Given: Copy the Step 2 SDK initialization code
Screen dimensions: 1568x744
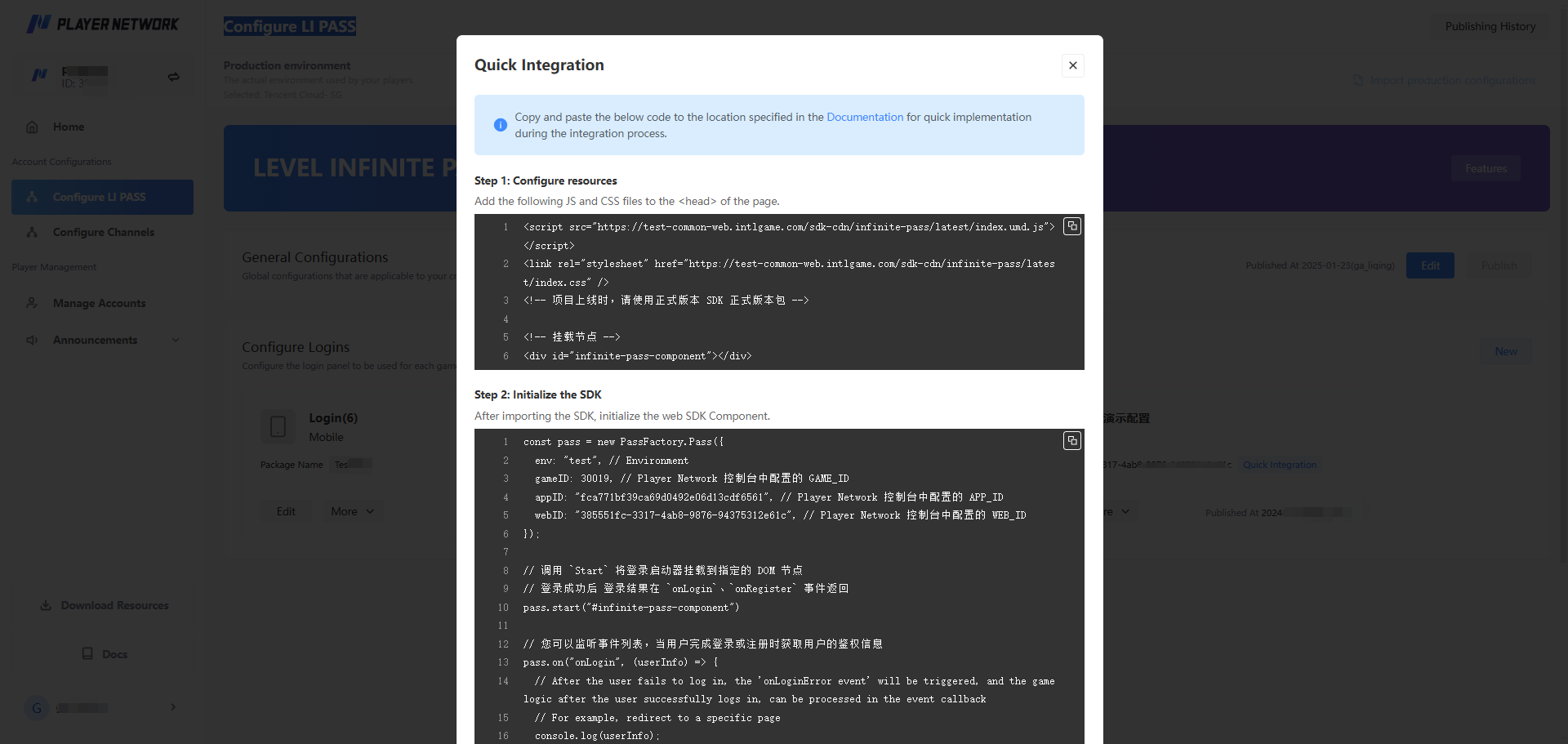Looking at the screenshot, I should coord(1071,440).
